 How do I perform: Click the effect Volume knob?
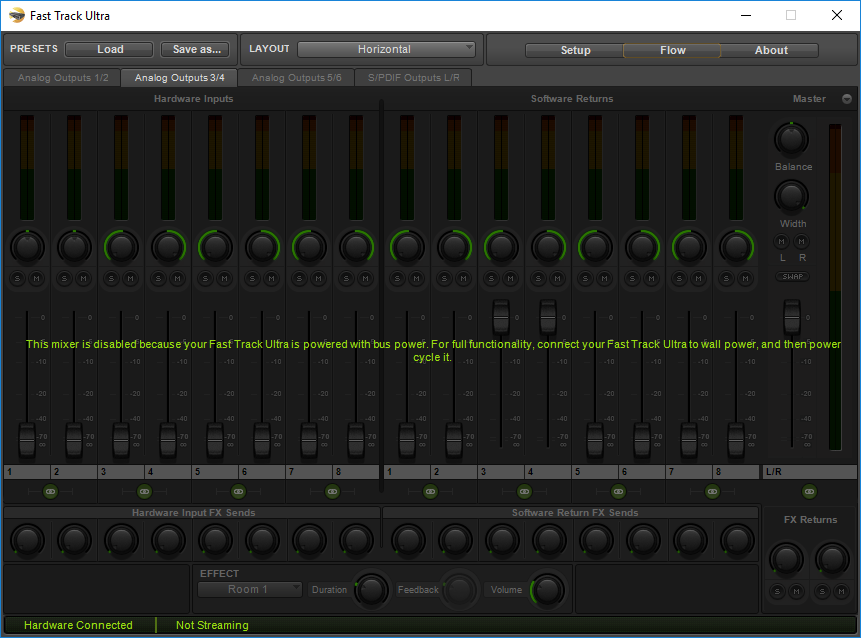click(x=548, y=589)
